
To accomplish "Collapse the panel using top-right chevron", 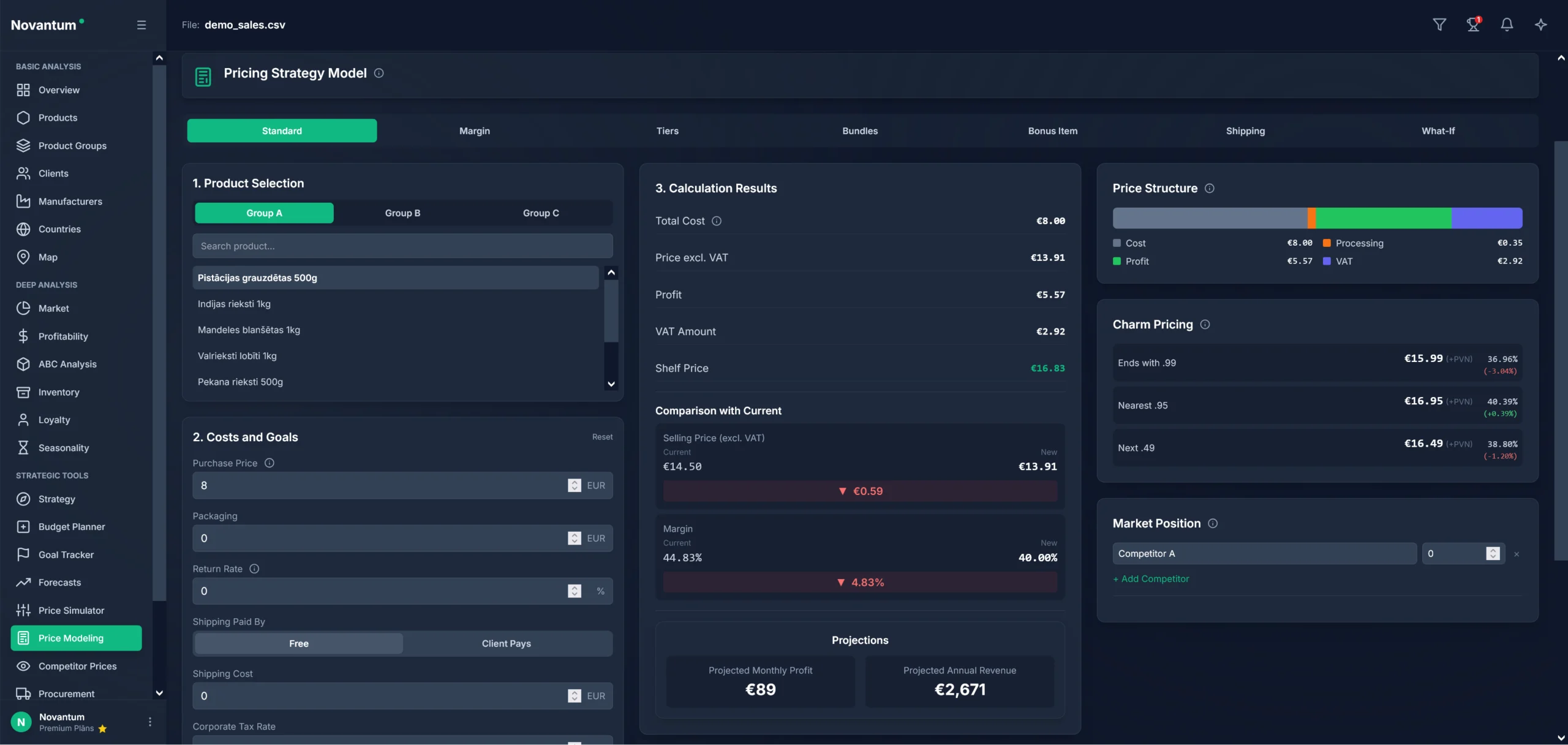I will coord(1560,57).
